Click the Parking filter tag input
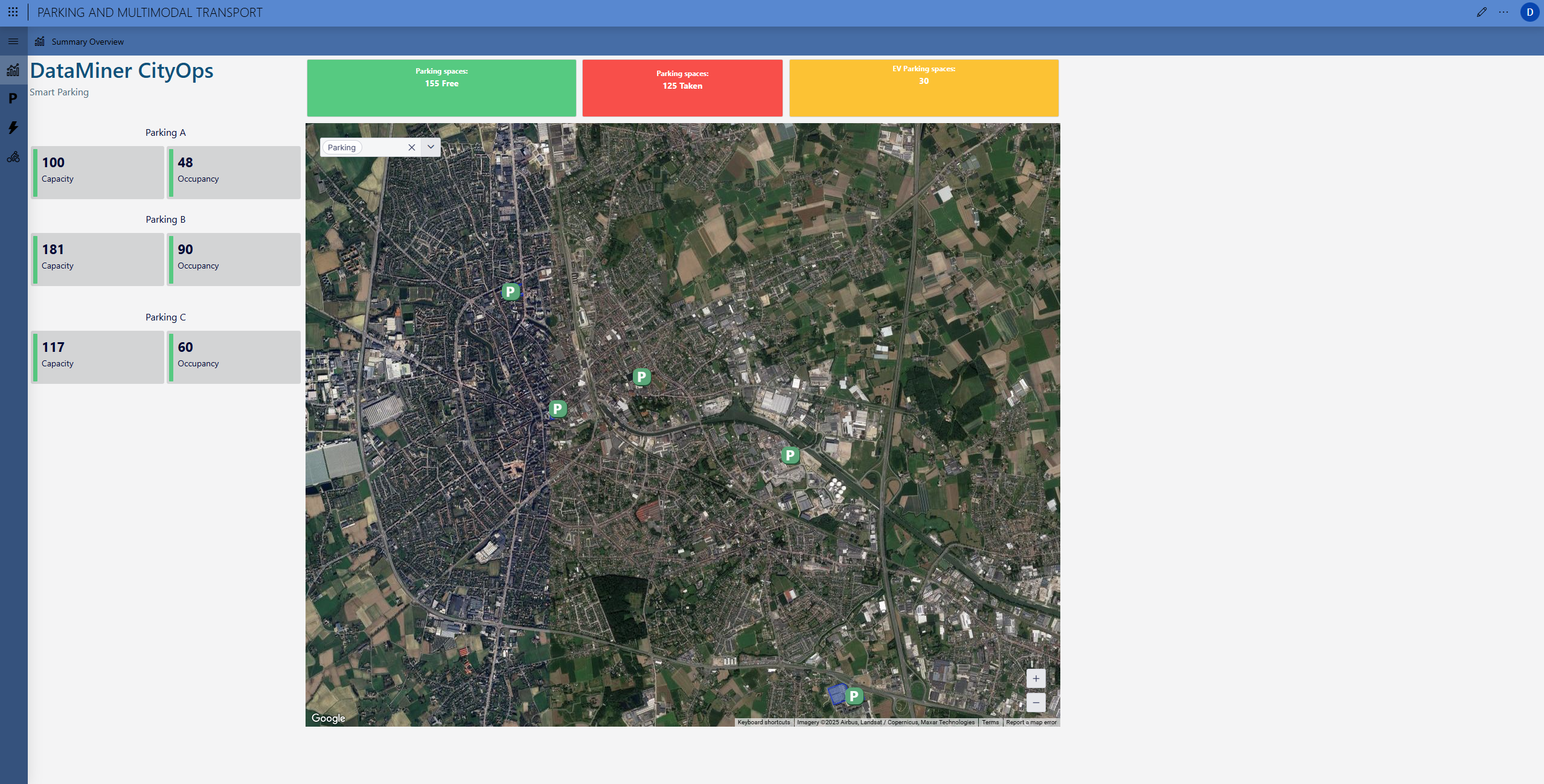 342,147
